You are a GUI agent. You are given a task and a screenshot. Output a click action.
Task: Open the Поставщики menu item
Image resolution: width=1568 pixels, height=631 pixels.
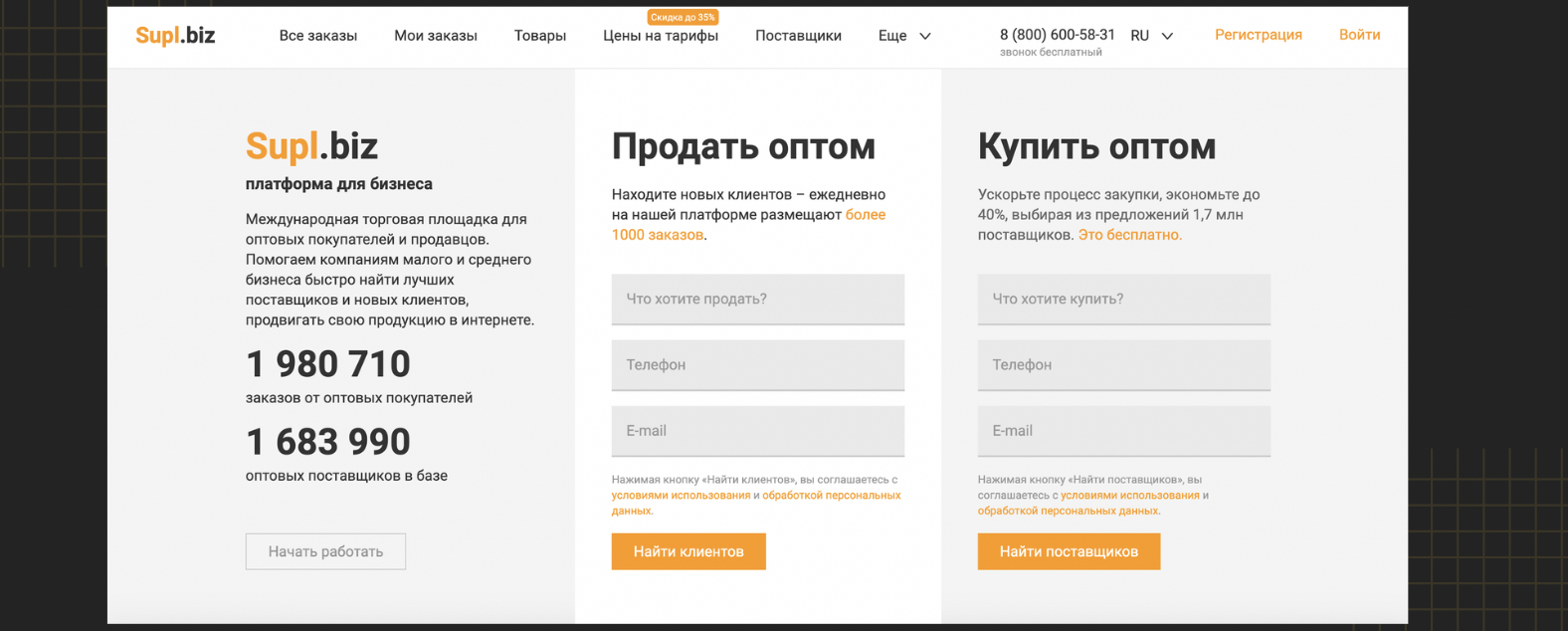click(798, 36)
